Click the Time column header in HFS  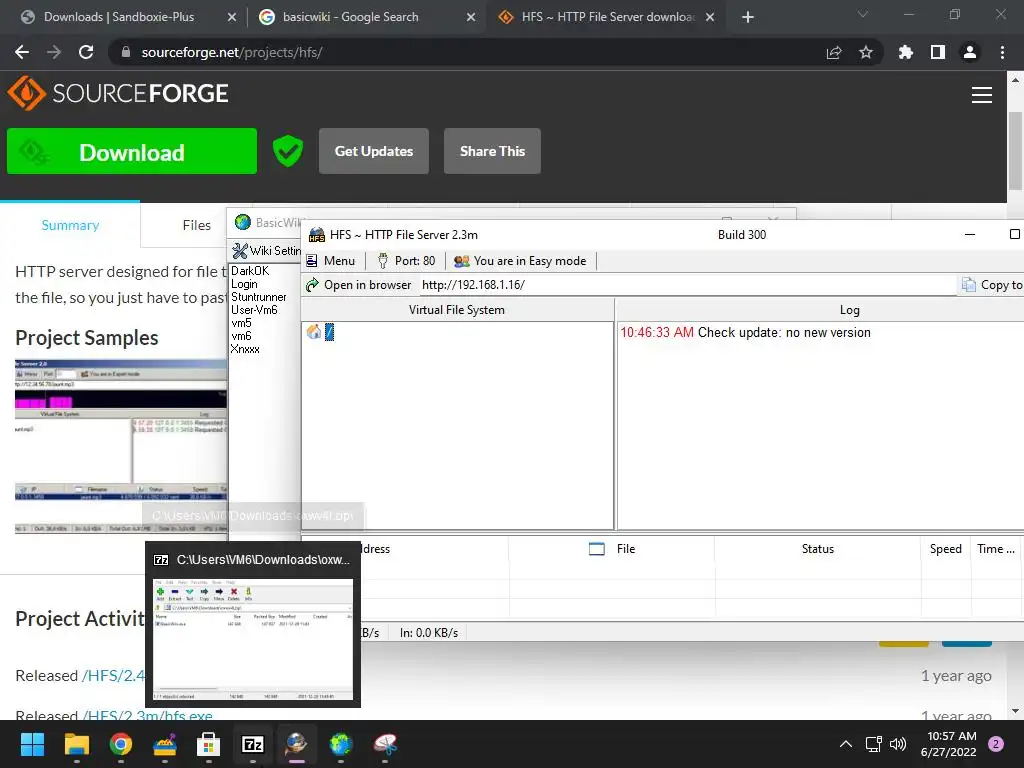997,549
